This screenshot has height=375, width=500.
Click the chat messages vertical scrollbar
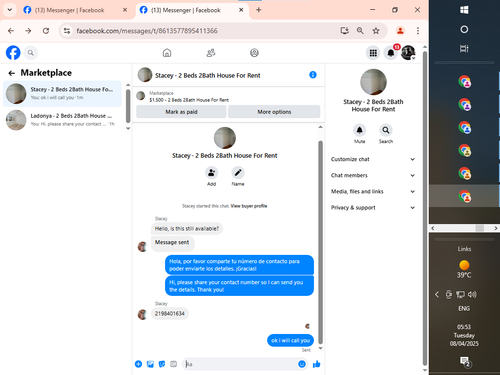320,242
